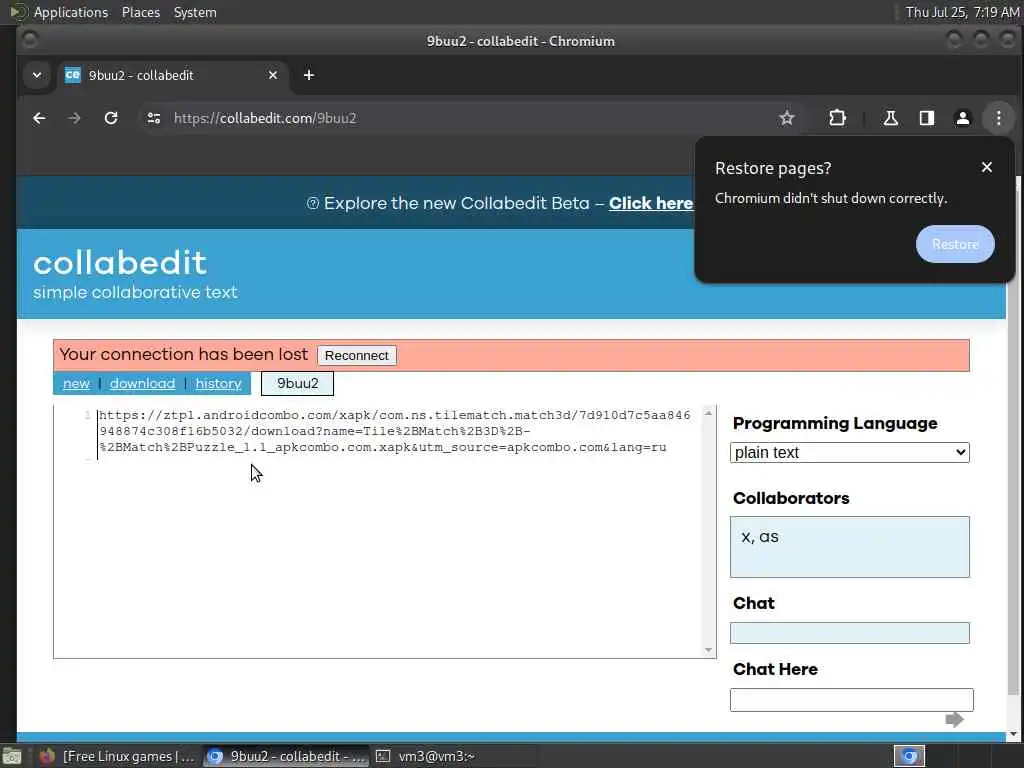Expand the tab search dropdown
Image resolution: width=1024 pixels, height=768 pixels.
pyautogui.click(x=37, y=75)
